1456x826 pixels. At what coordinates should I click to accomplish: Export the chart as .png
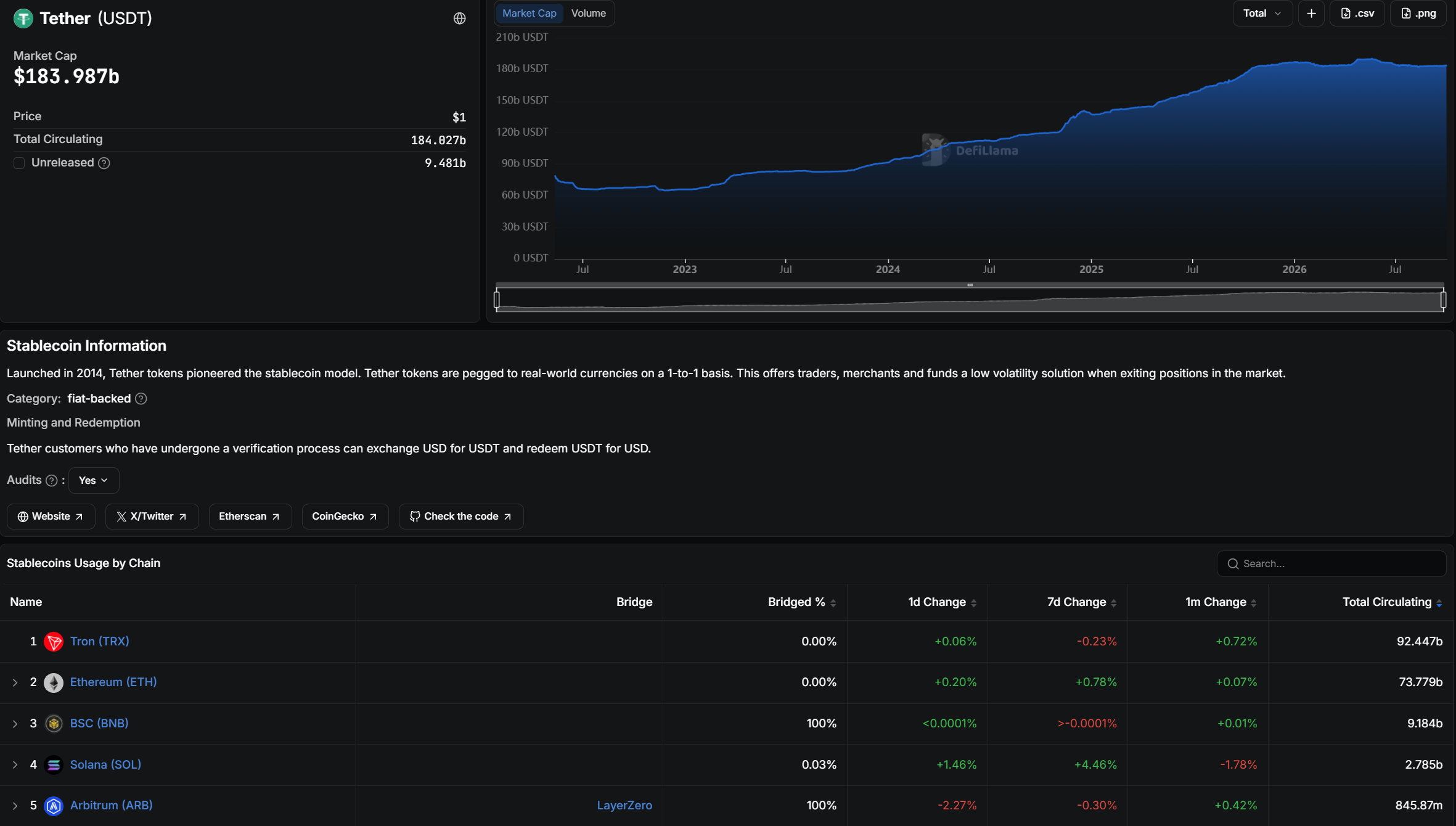click(1418, 13)
